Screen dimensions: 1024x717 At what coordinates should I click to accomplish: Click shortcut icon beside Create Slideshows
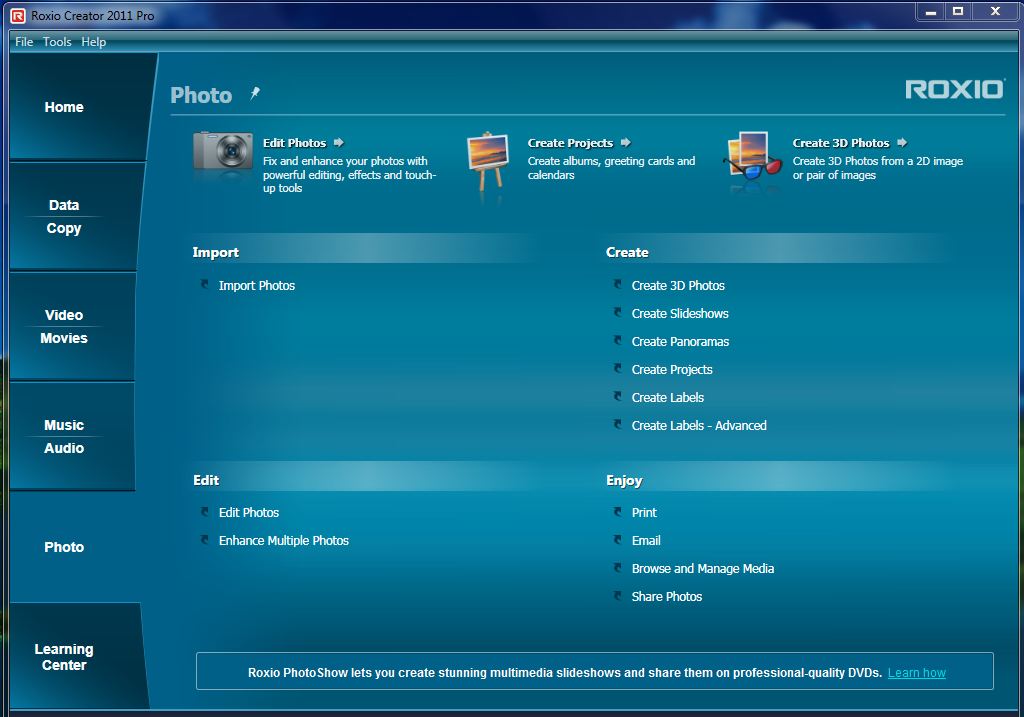pyautogui.click(x=617, y=313)
